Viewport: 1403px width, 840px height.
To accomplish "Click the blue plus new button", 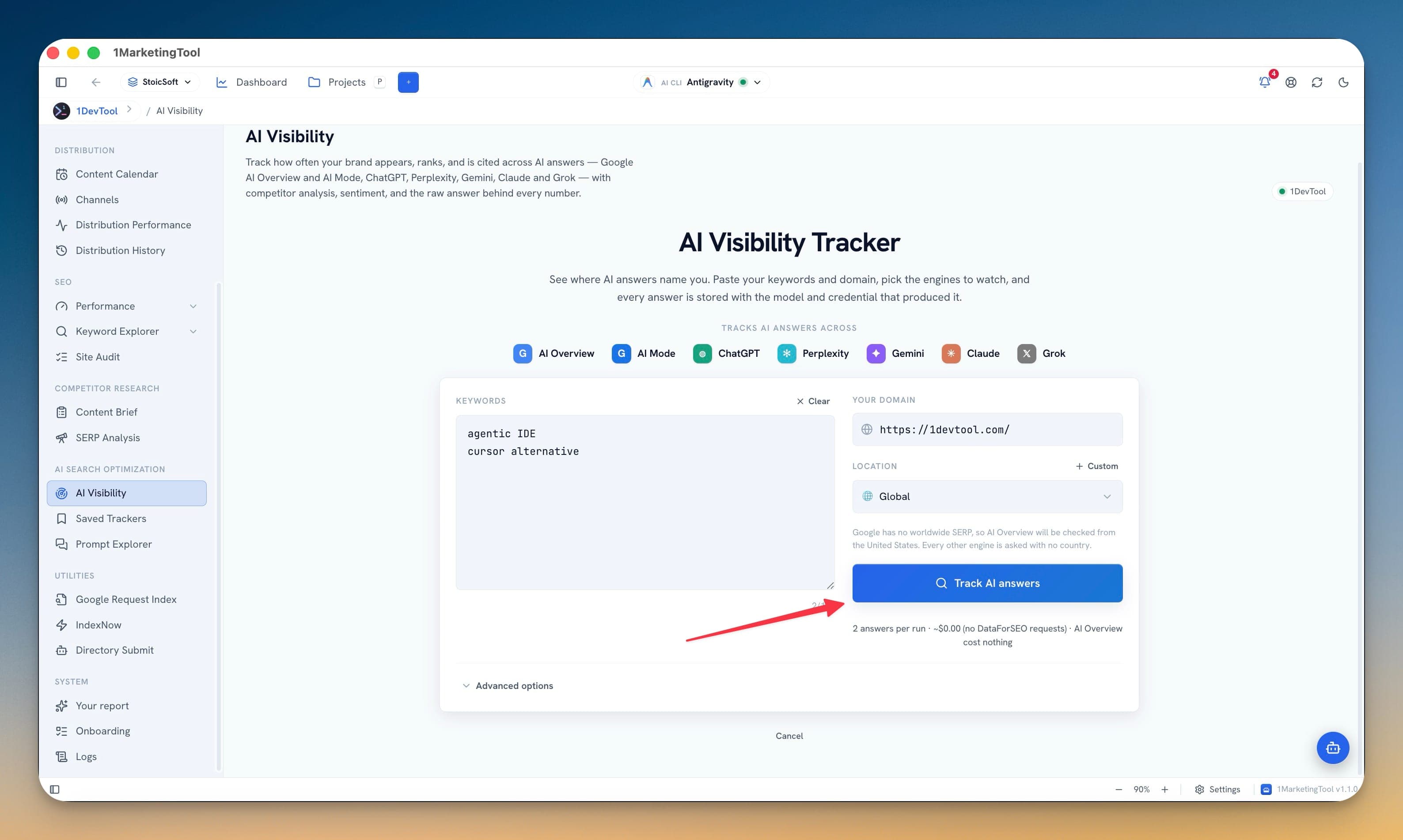I will point(408,82).
